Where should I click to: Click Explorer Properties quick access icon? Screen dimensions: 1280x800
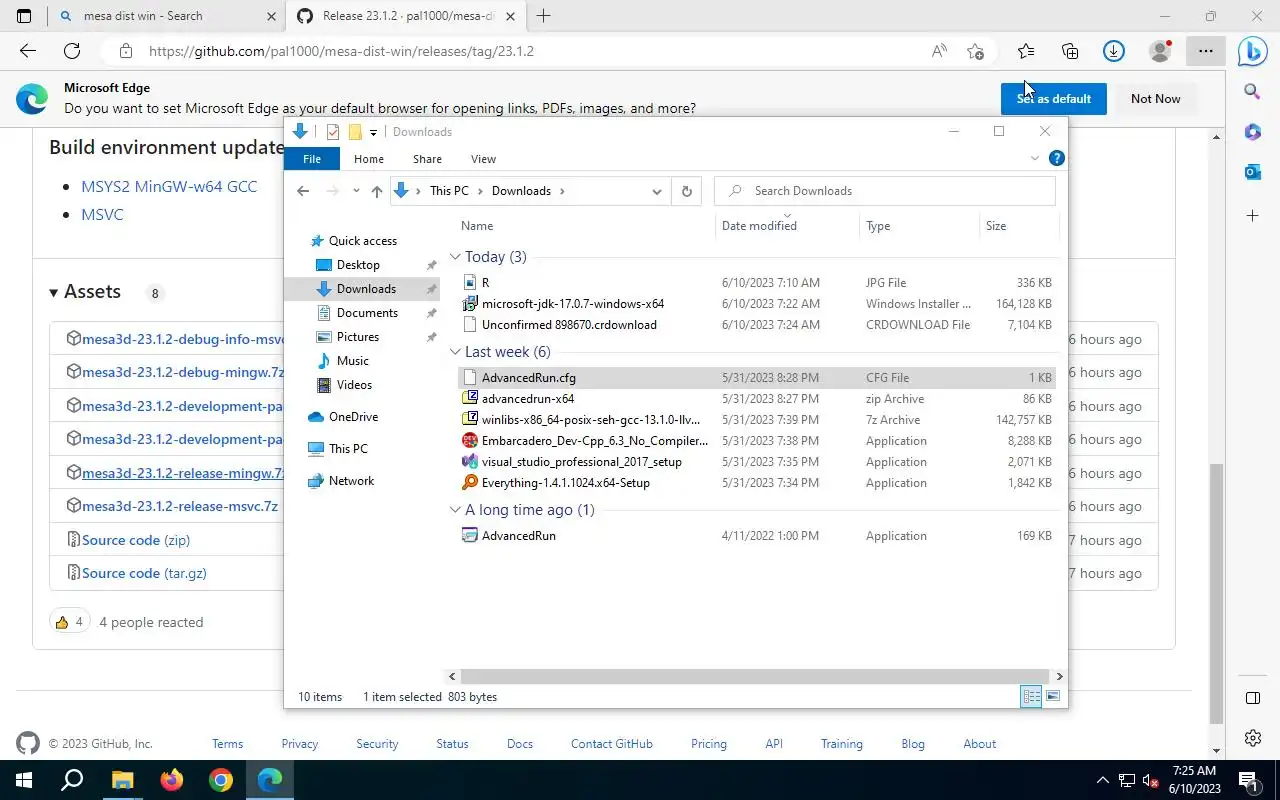333,132
